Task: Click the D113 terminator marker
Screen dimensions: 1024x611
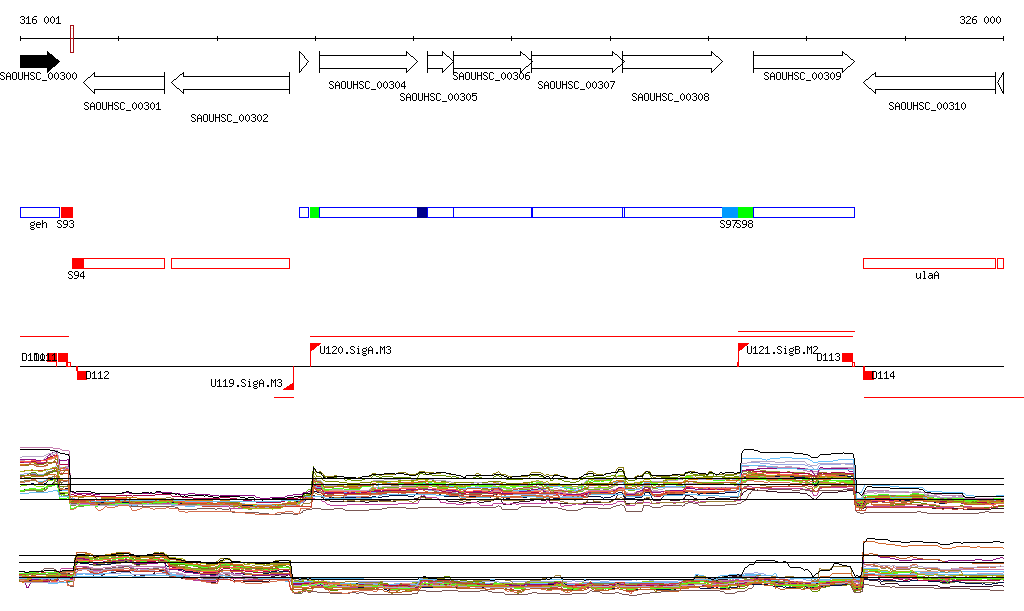Action: (x=847, y=357)
